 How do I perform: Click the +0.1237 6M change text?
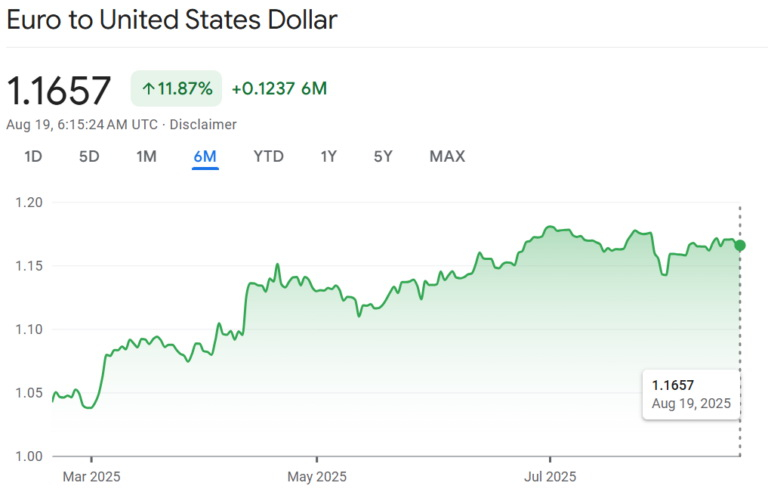click(279, 89)
